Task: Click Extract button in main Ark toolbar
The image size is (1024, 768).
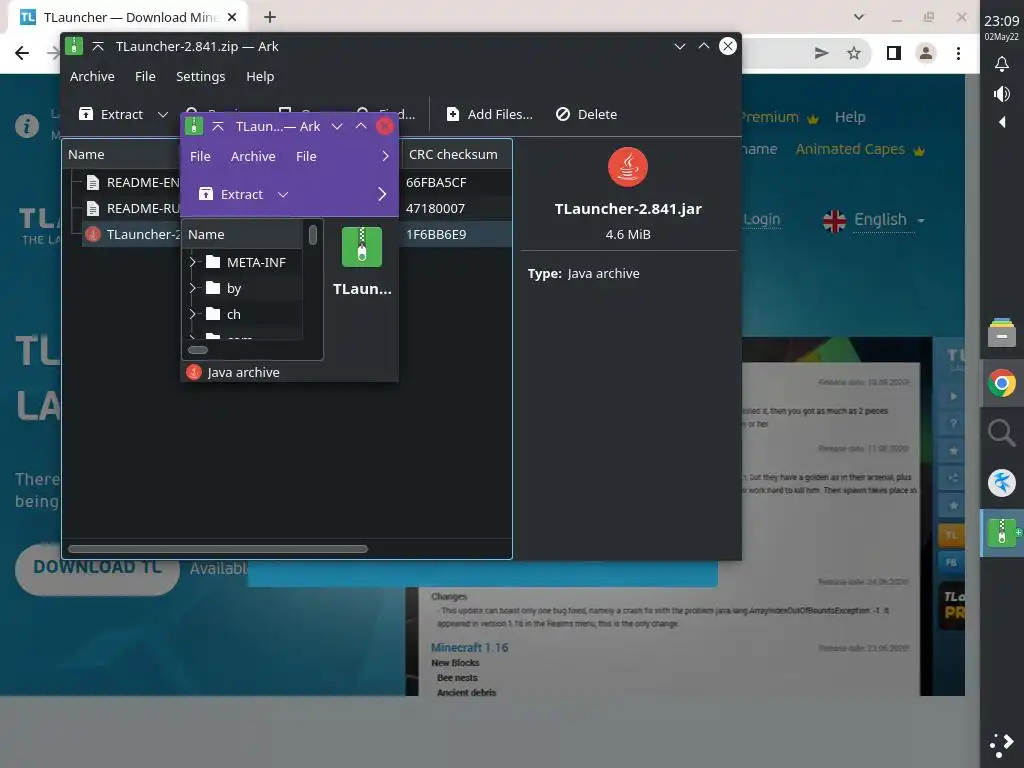Action: (x=111, y=114)
